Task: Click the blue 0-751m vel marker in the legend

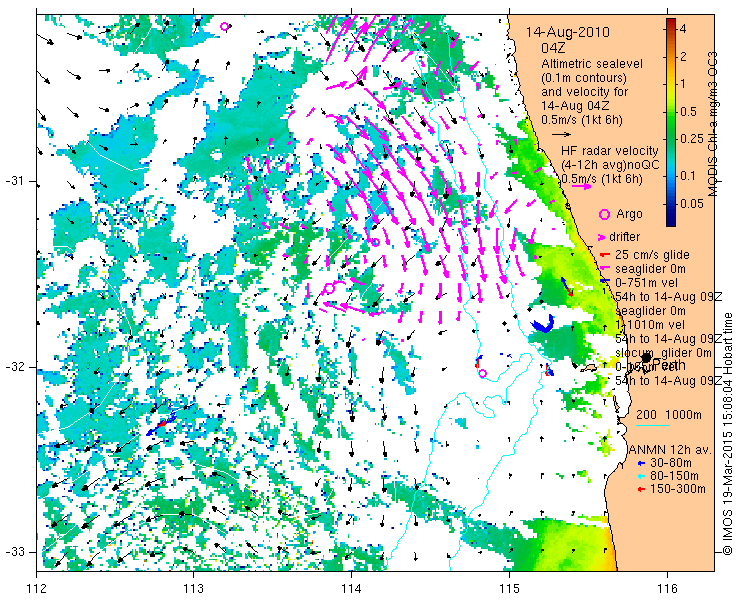Action: (x=605, y=282)
